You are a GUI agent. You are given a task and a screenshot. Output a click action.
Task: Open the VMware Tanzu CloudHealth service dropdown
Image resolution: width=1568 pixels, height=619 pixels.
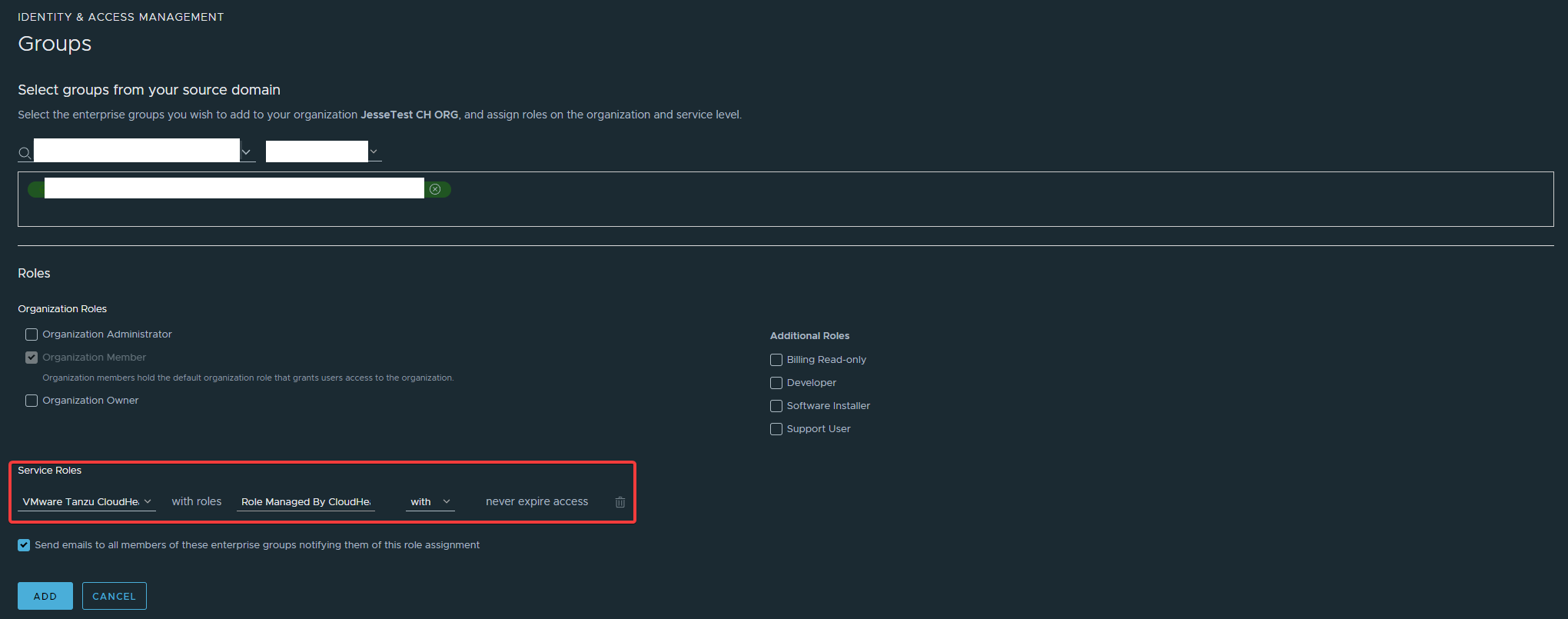(x=87, y=502)
